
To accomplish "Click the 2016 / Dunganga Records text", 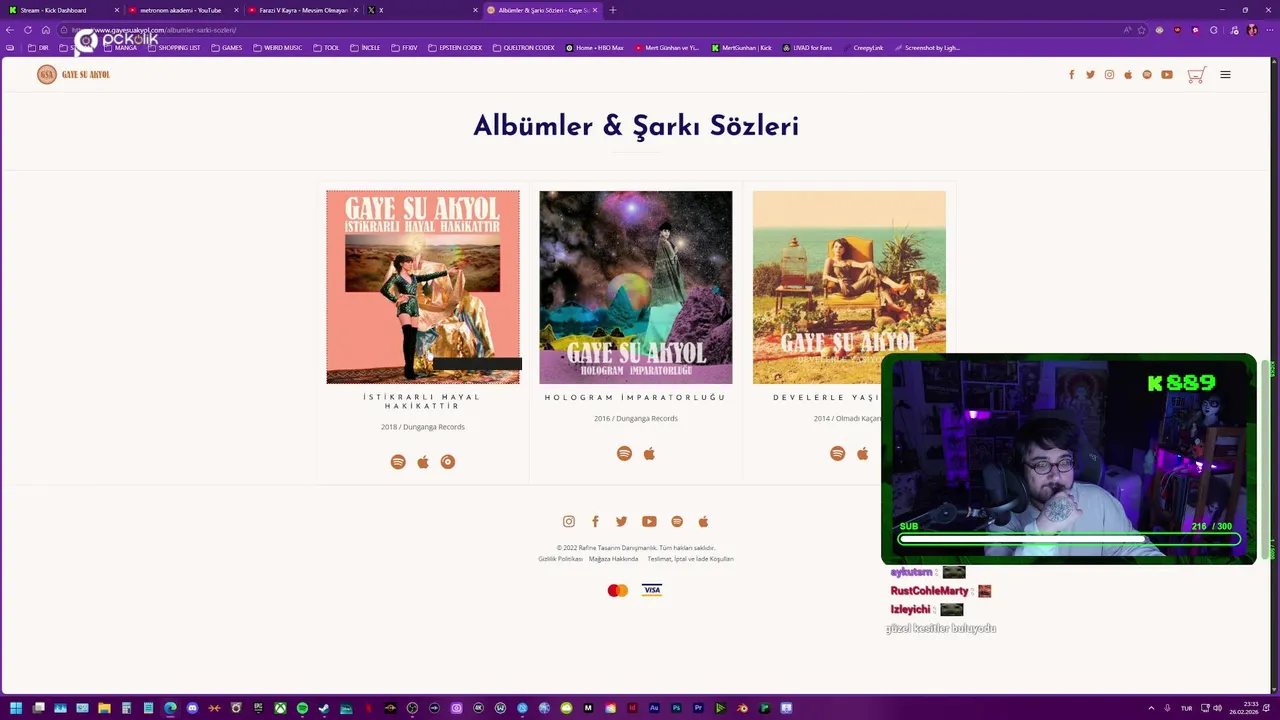I will coord(636,419).
